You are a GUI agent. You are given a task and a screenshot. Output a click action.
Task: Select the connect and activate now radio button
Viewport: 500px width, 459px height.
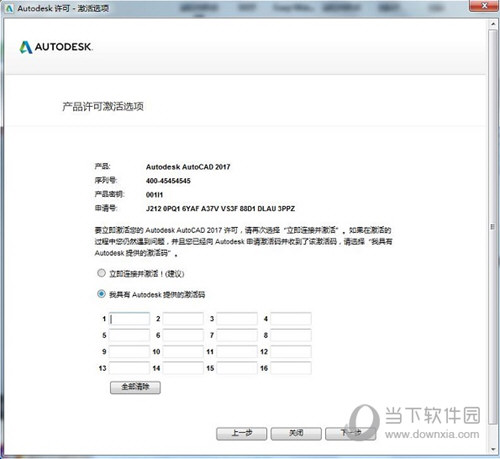(x=101, y=273)
